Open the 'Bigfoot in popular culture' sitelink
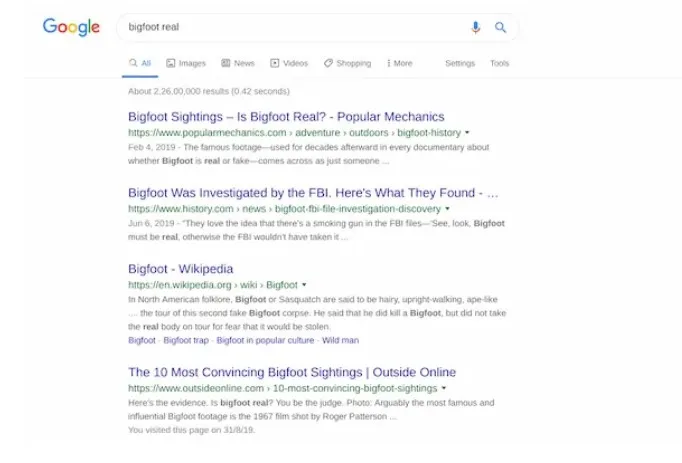Viewport: 682px width, 463px height. (265, 340)
